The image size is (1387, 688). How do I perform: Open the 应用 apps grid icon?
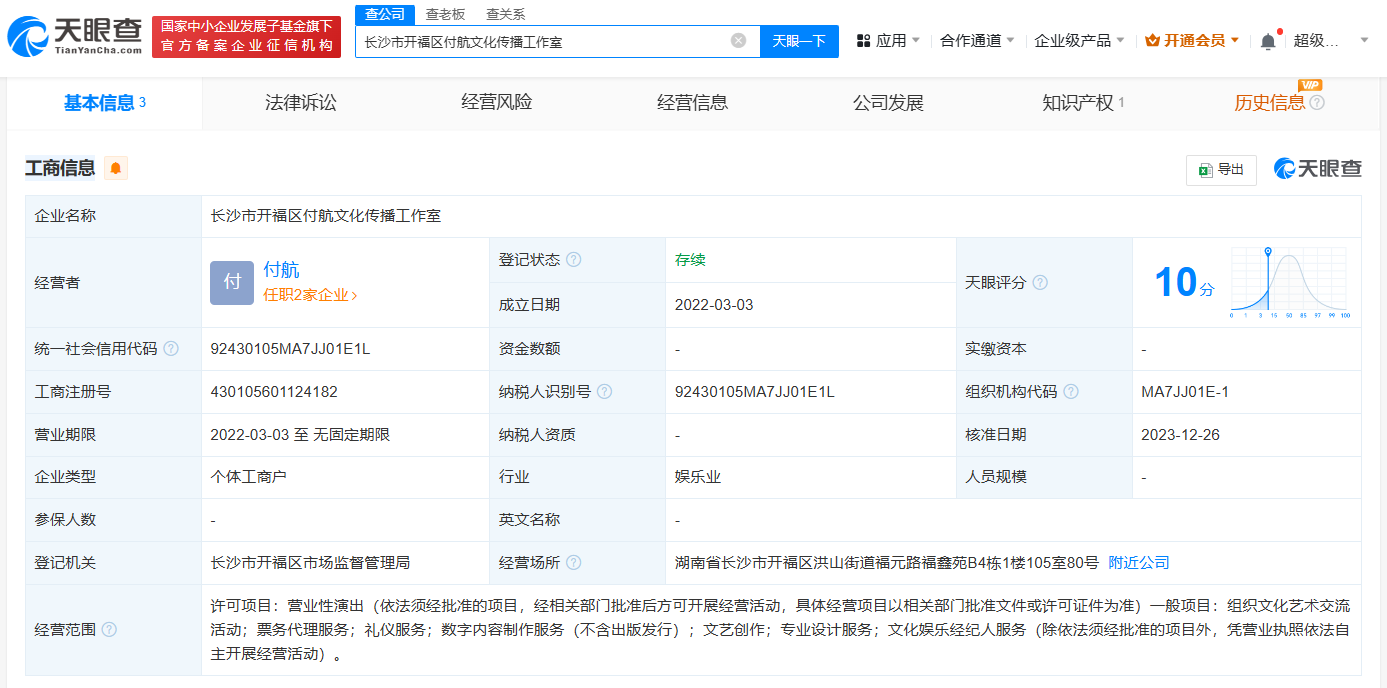tap(862, 42)
